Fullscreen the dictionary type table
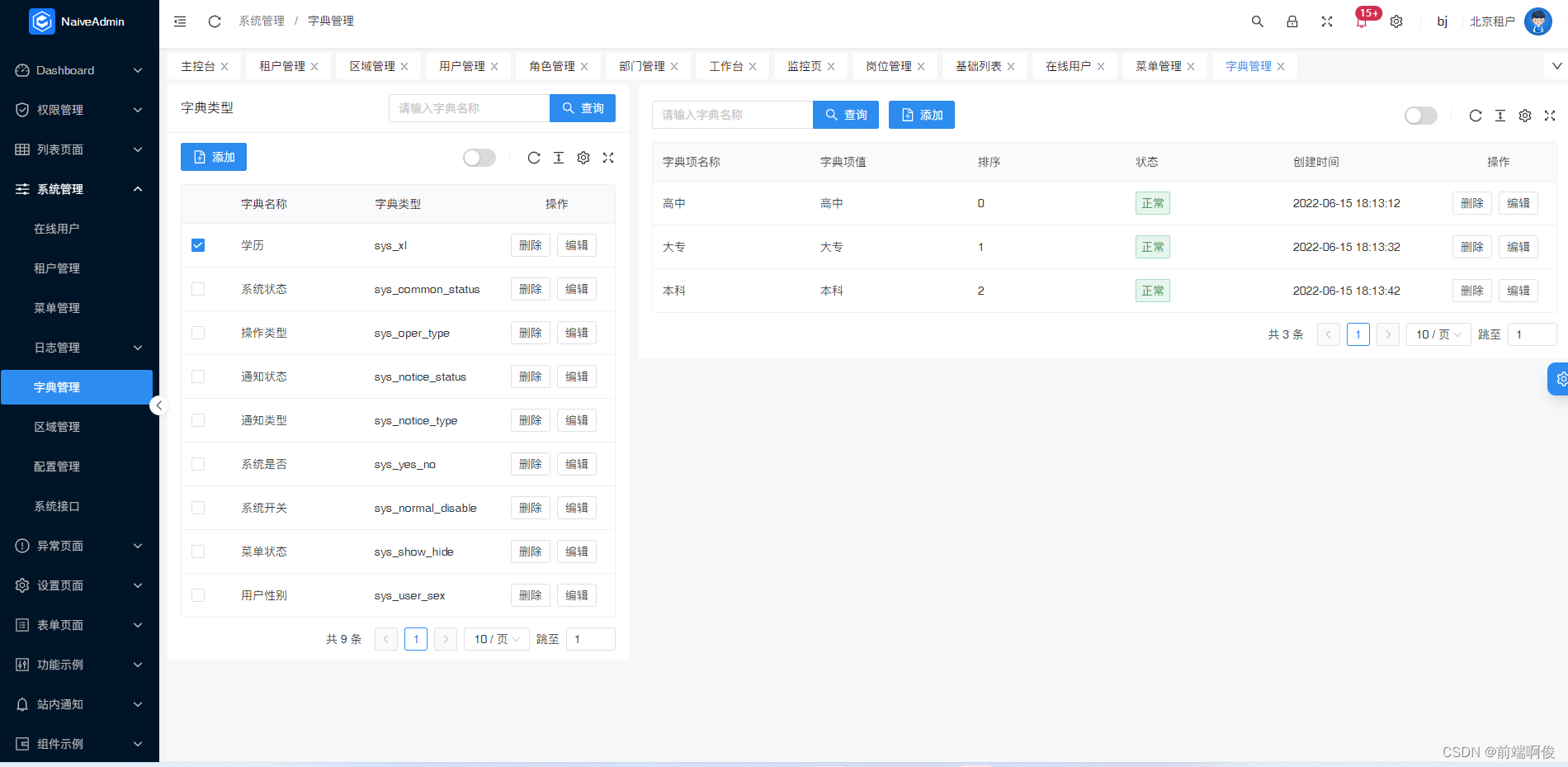 pos(608,158)
